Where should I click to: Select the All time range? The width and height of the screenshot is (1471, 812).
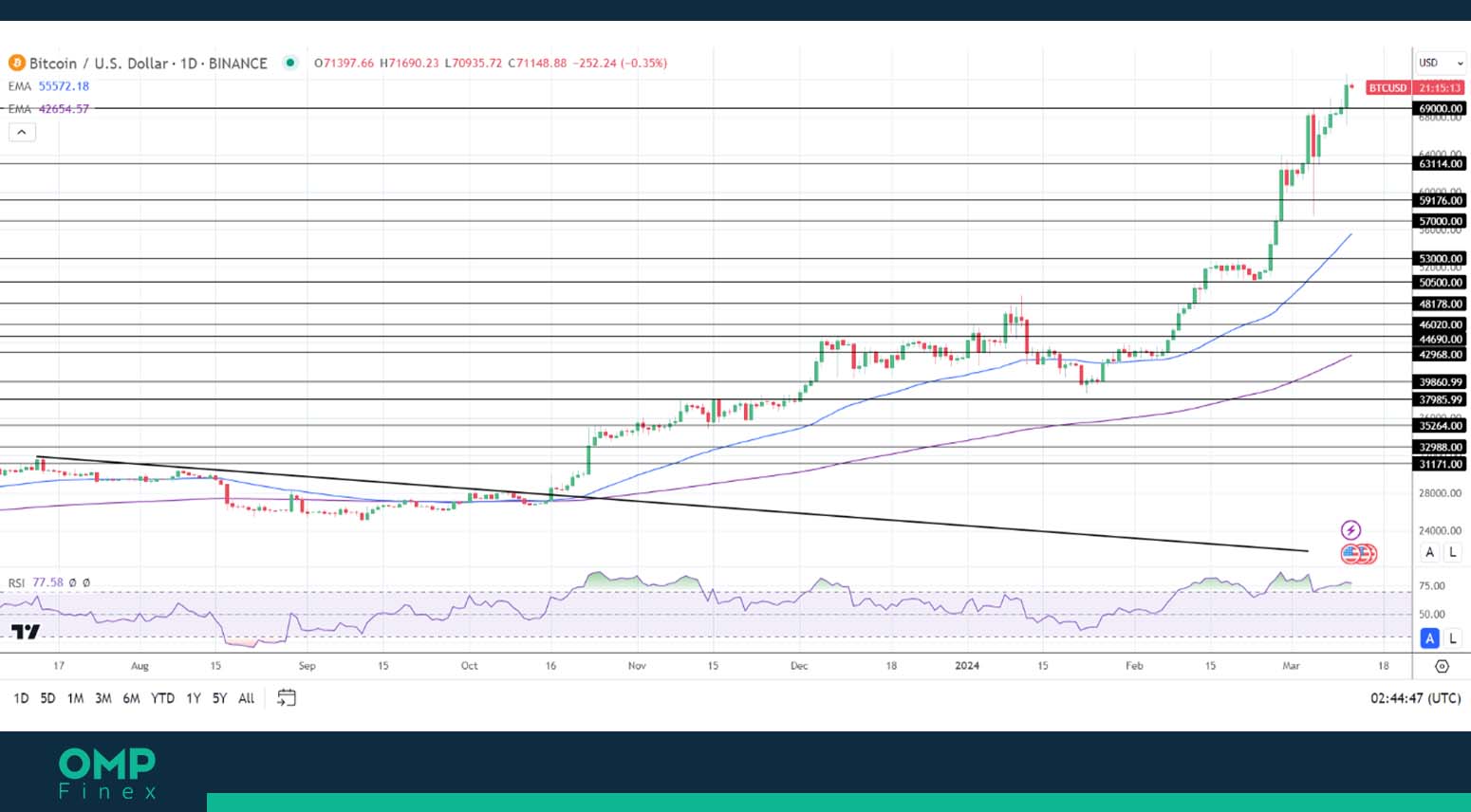pyautogui.click(x=247, y=698)
